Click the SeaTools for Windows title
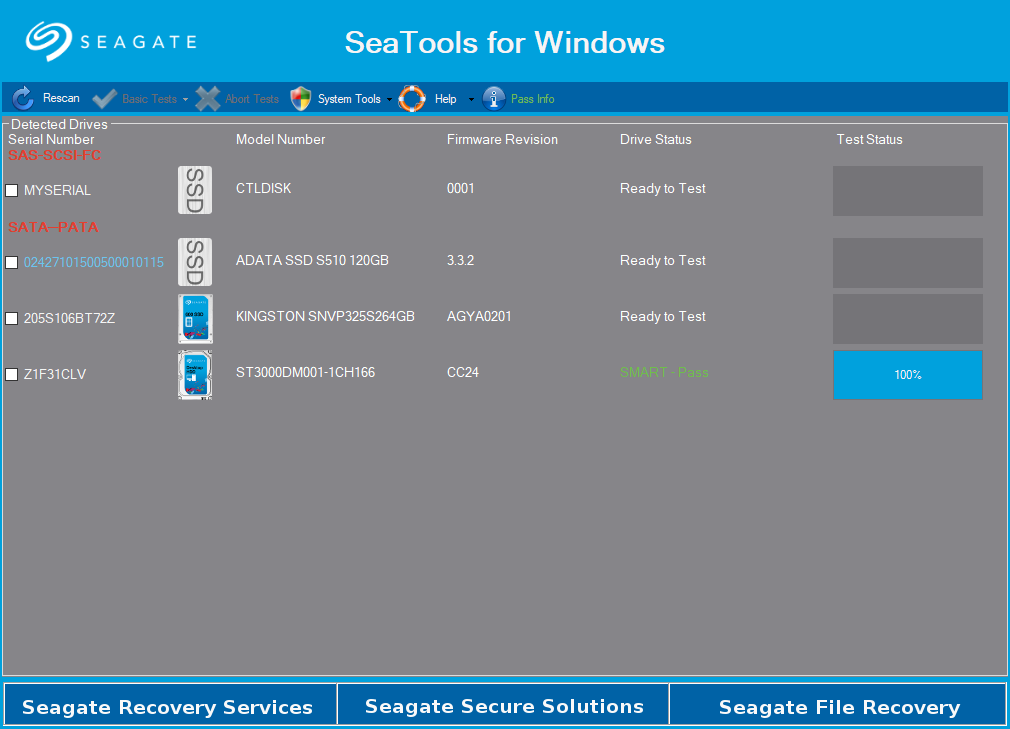This screenshot has height=729, width=1010. [x=504, y=43]
